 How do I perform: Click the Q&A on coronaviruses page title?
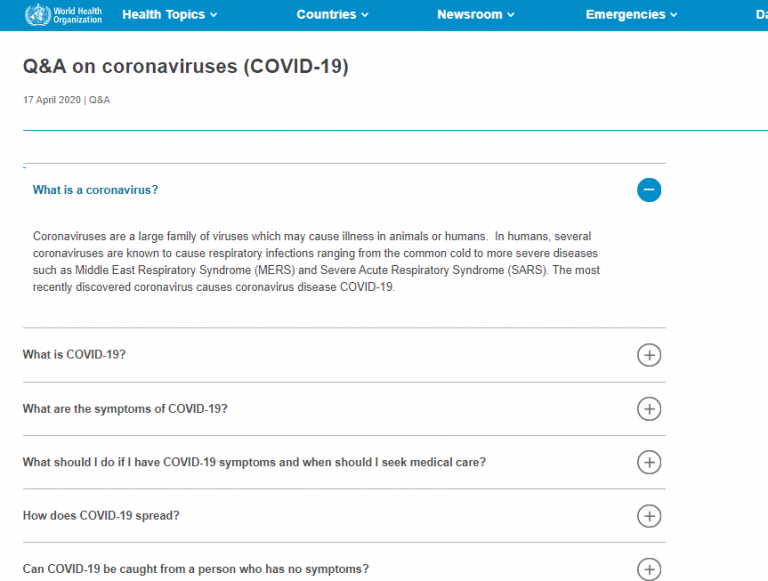(x=186, y=67)
